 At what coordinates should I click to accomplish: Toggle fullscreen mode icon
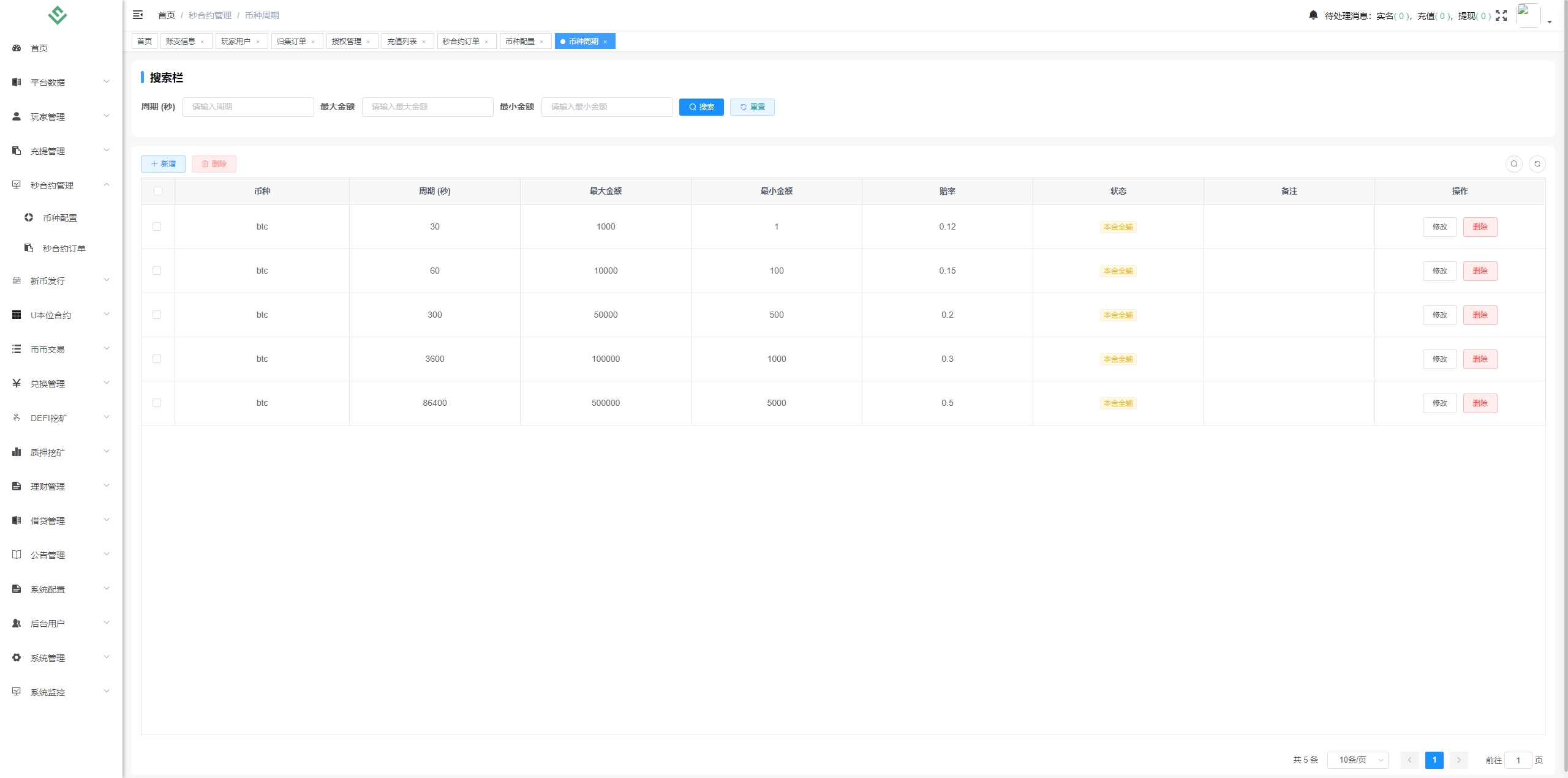[x=1501, y=15]
